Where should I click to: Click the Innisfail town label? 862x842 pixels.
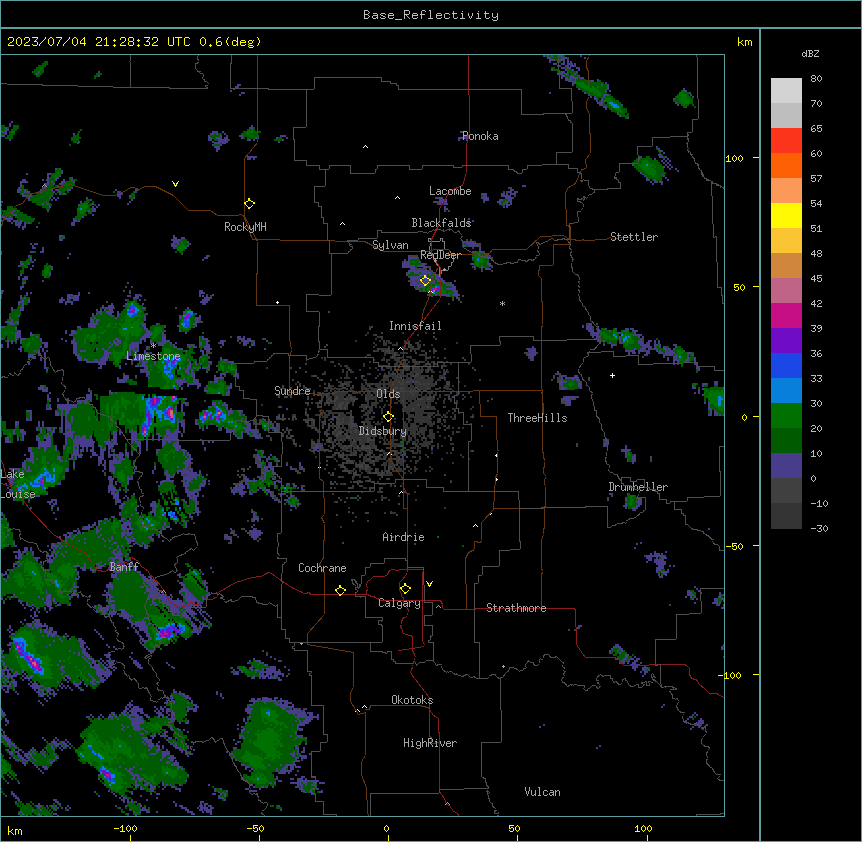tap(415, 326)
